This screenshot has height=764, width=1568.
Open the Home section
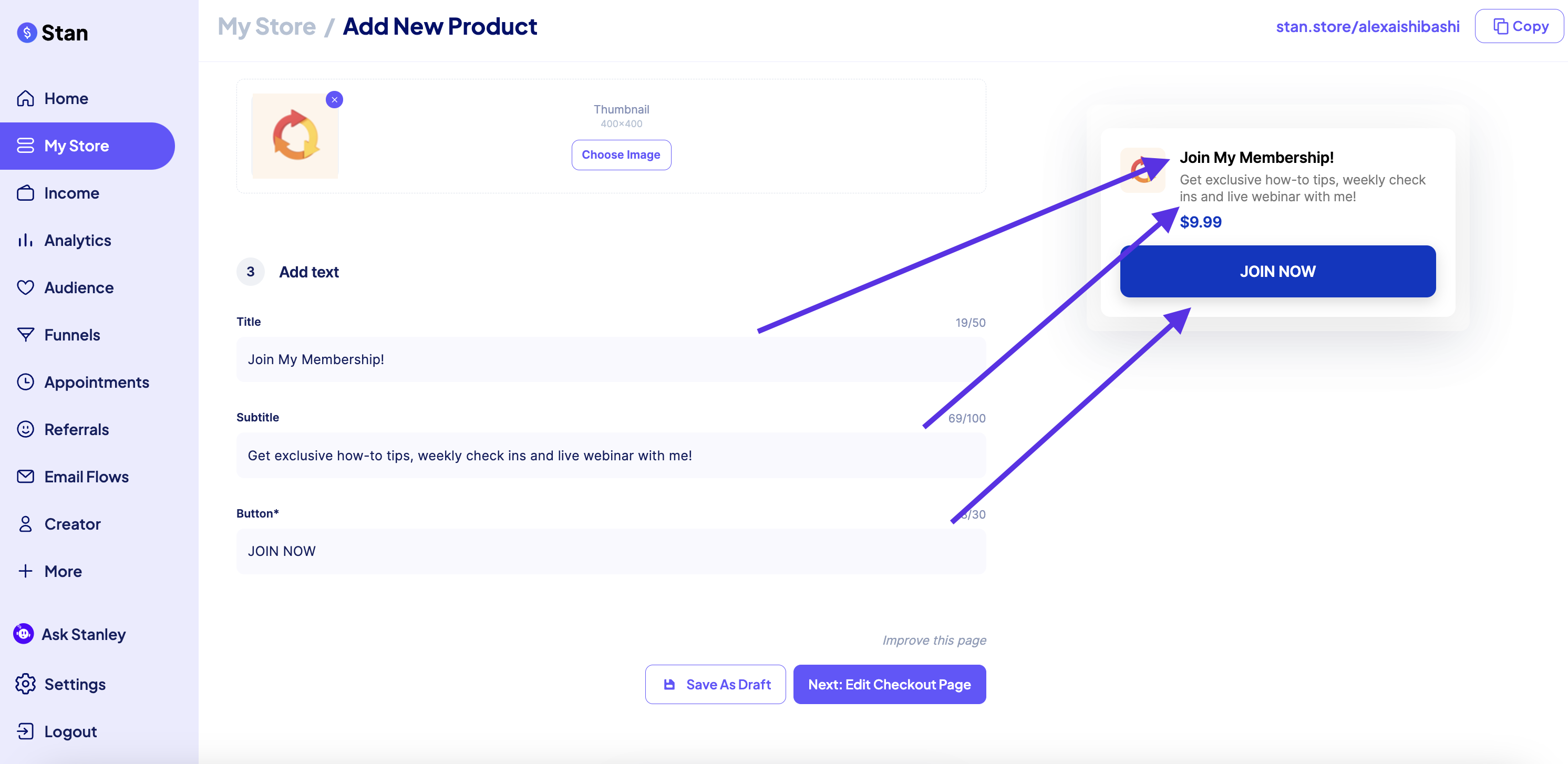pos(65,98)
